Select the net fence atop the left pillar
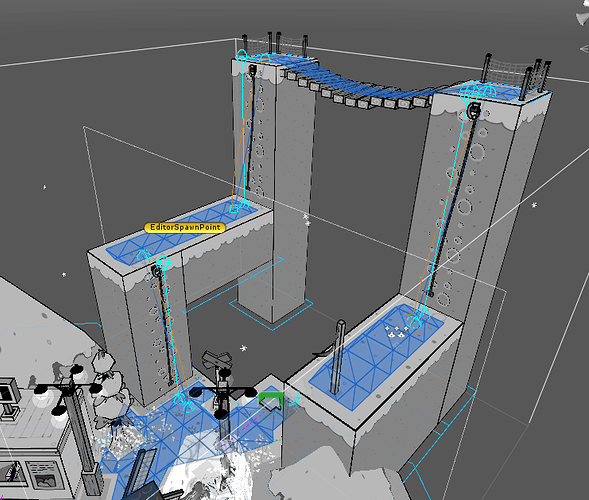589x500 pixels. pos(275,43)
